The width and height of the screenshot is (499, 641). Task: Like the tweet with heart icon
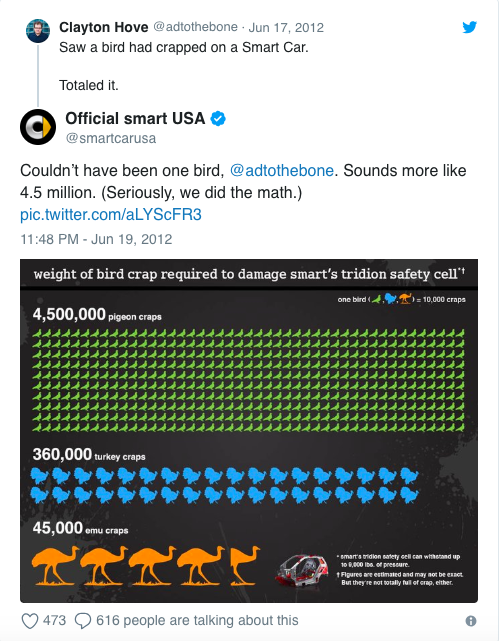click(x=30, y=621)
